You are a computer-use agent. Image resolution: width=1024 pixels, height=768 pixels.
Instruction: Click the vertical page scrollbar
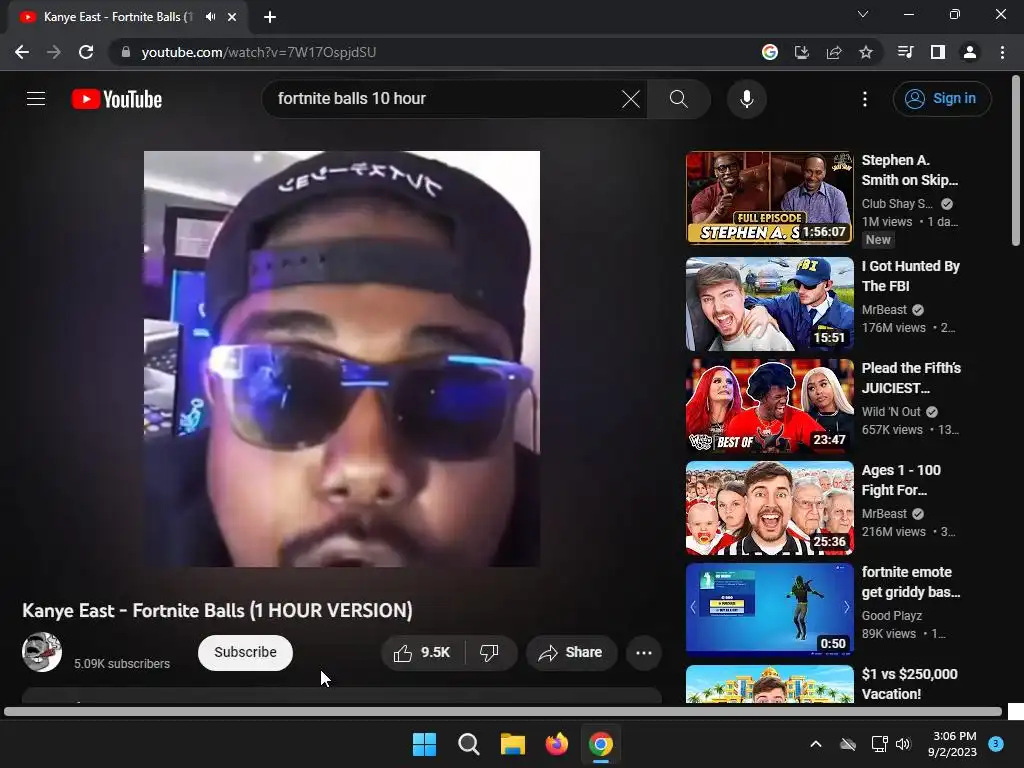point(1016,161)
